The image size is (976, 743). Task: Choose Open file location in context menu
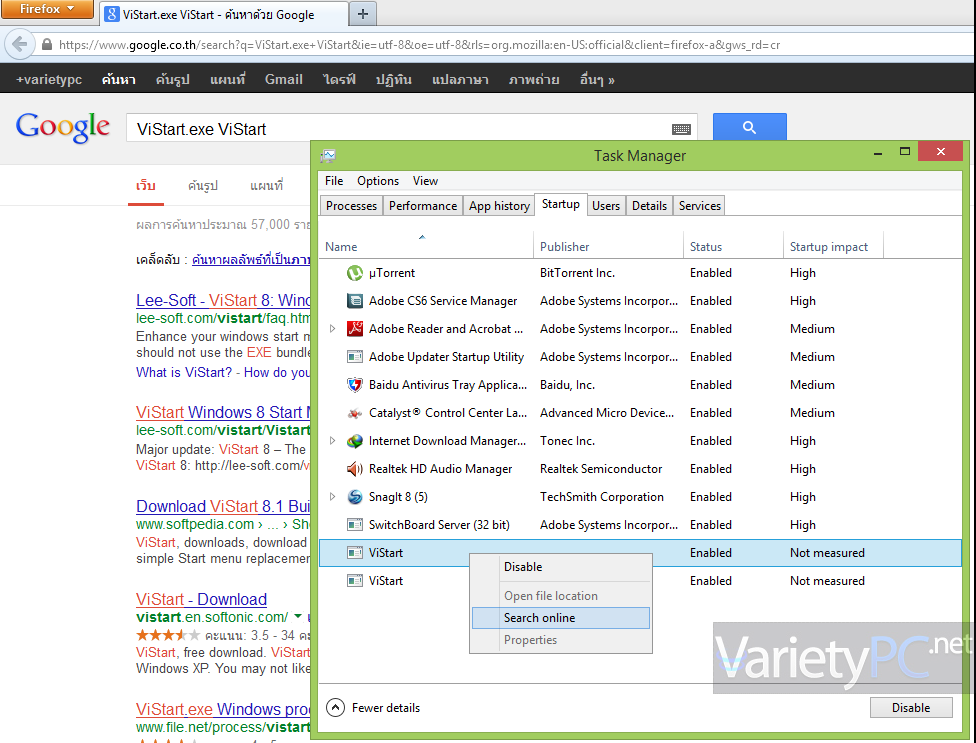[561, 596]
